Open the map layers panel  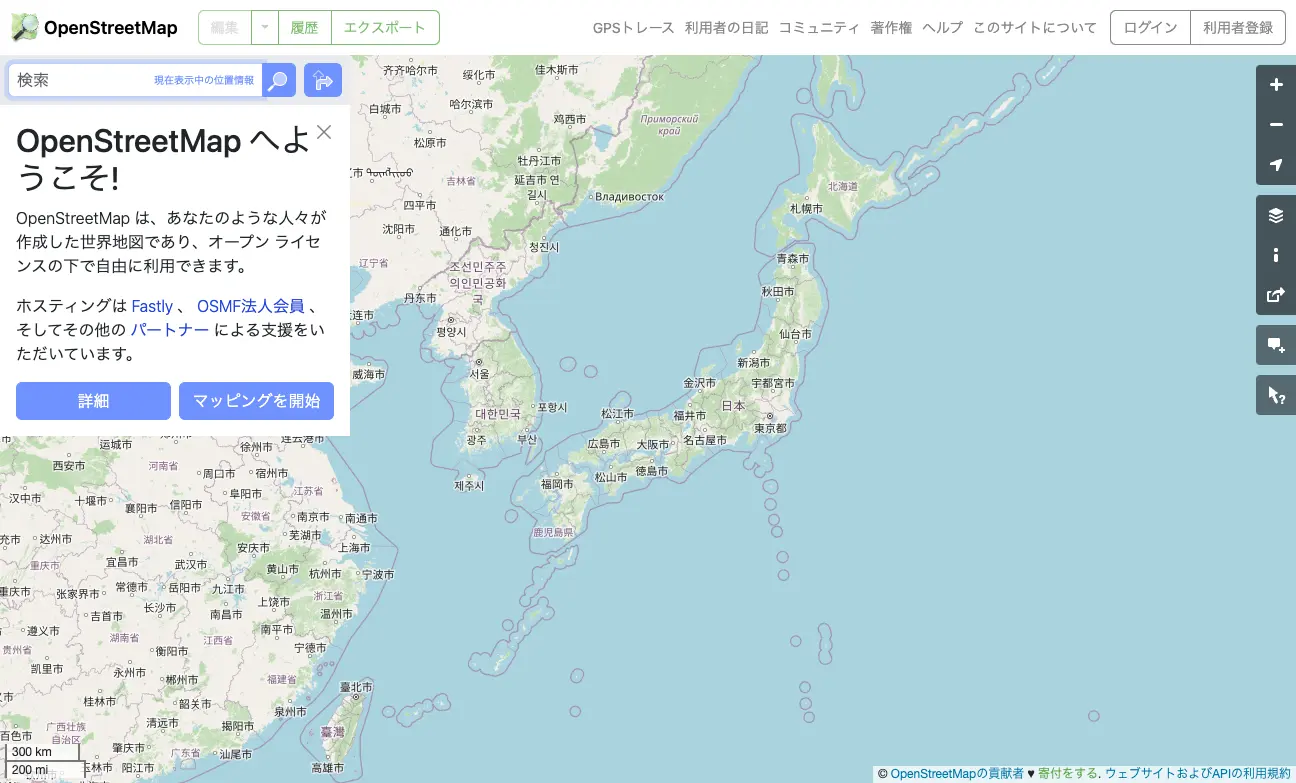coord(1275,215)
